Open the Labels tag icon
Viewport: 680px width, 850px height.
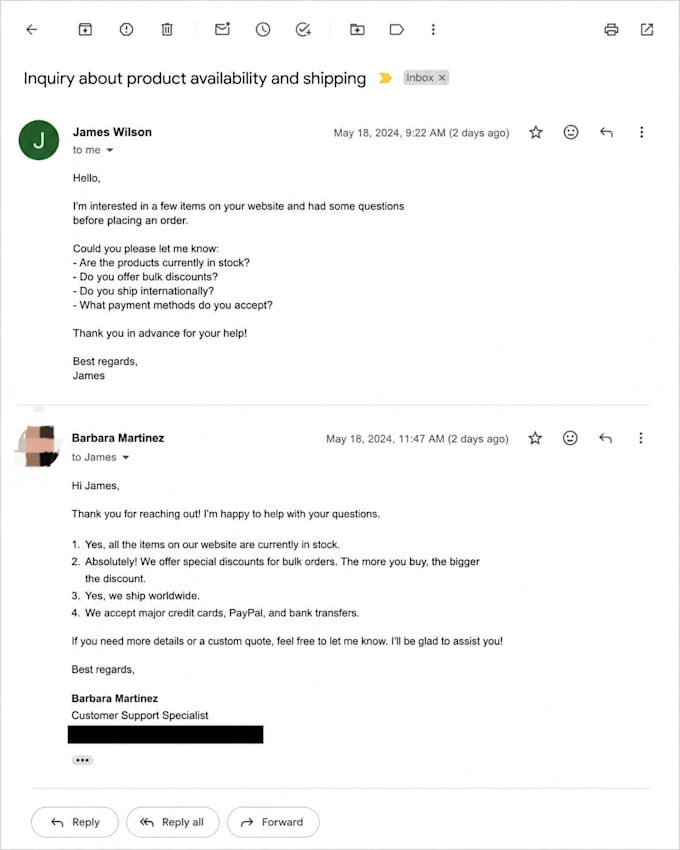(x=396, y=29)
